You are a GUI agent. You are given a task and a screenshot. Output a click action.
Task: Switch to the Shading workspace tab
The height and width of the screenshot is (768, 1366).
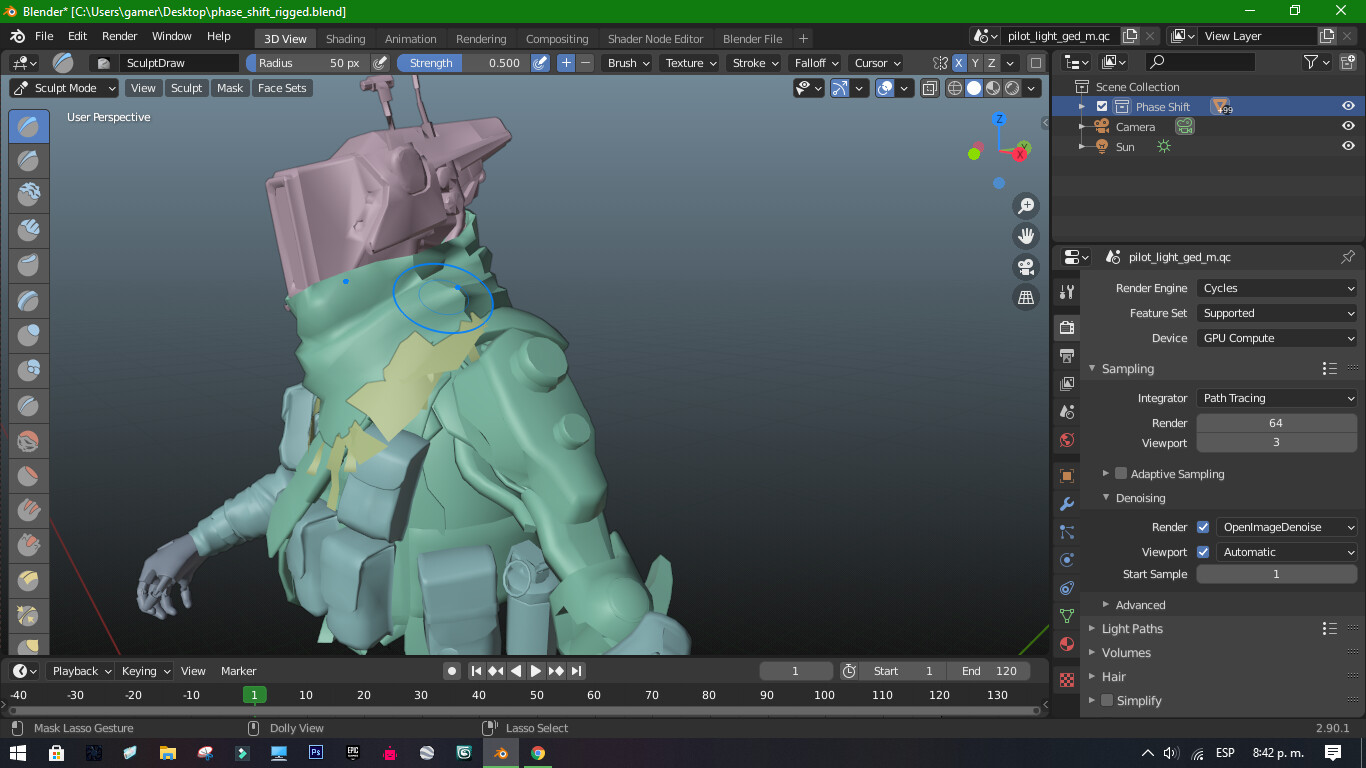click(345, 39)
